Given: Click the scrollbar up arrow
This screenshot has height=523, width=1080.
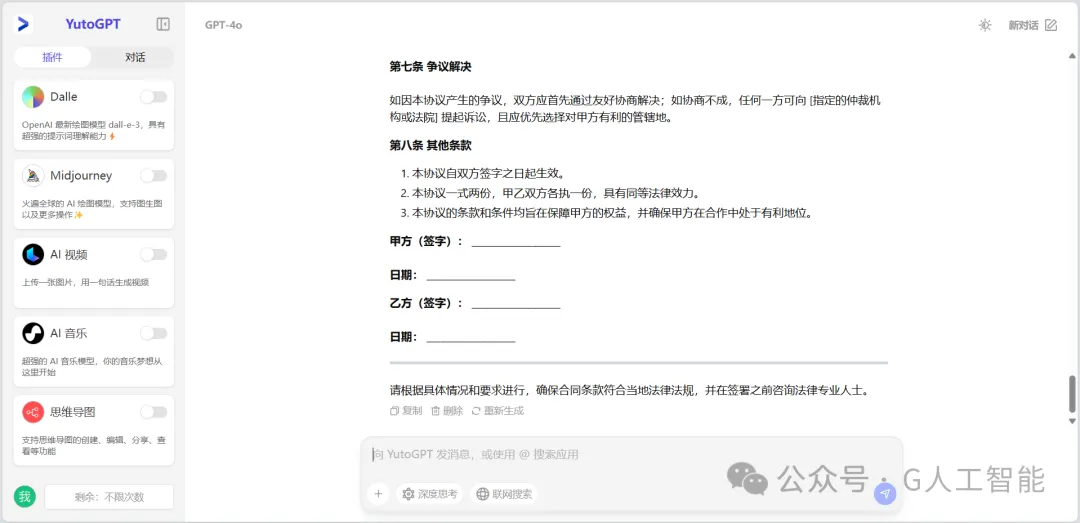Looking at the screenshot, I should point(1071,55).
